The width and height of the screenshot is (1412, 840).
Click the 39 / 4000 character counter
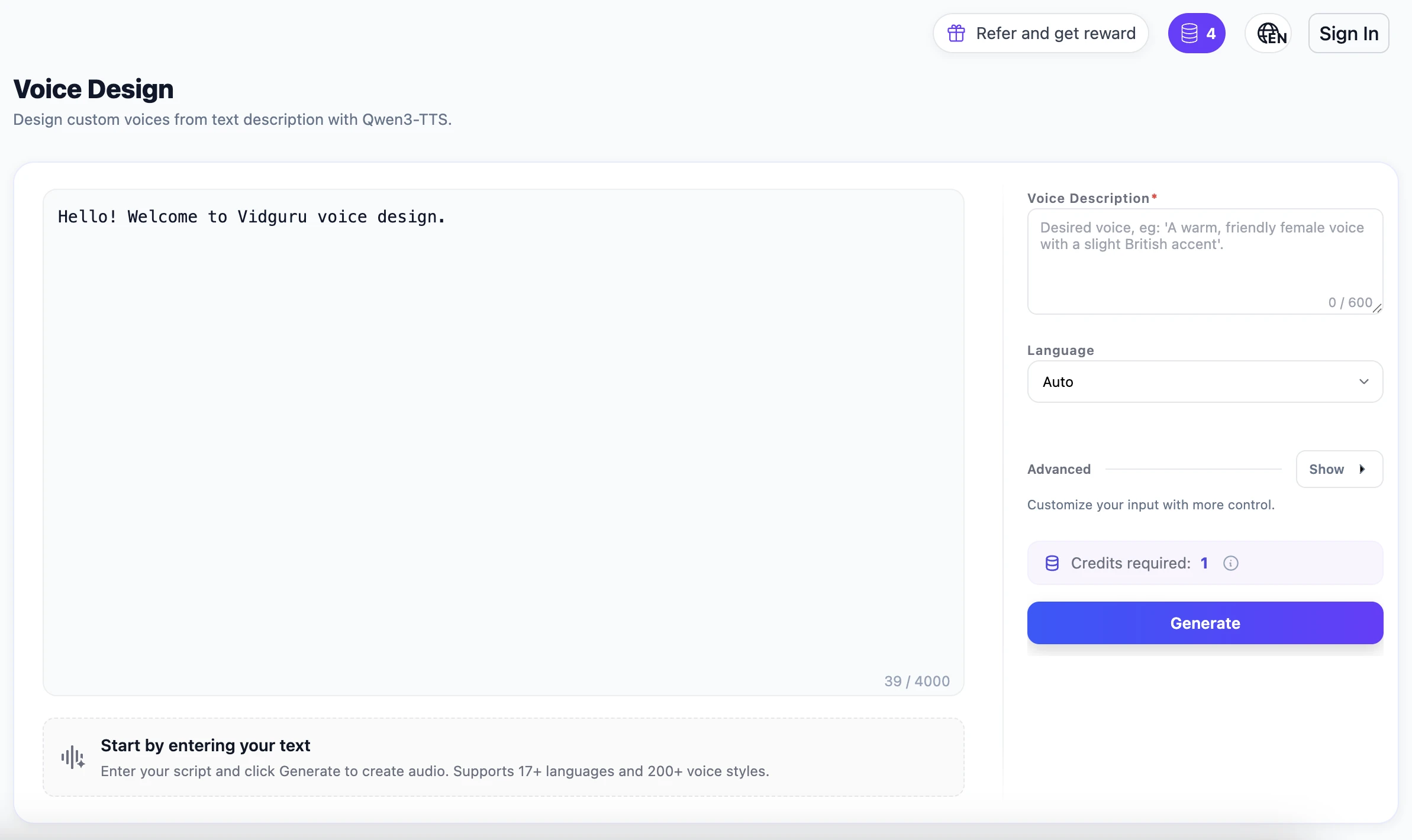tap(917, 681)
